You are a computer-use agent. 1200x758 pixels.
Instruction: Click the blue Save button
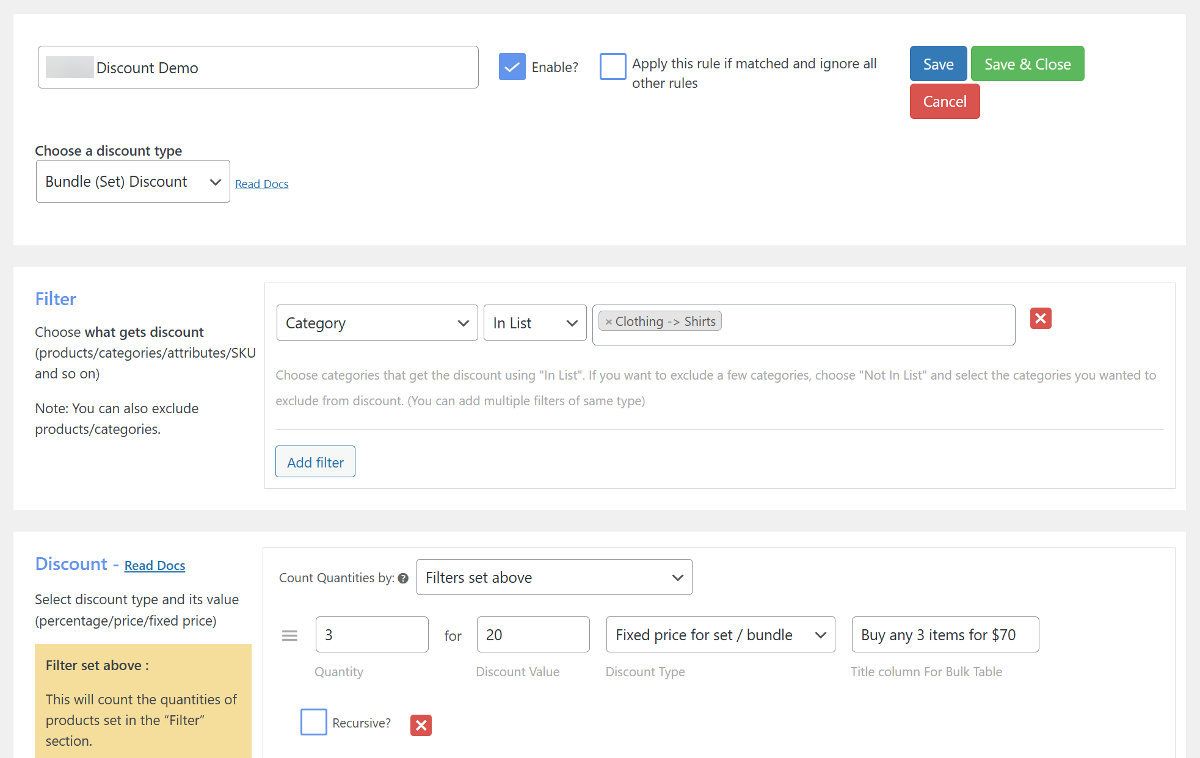click(938, 64)
